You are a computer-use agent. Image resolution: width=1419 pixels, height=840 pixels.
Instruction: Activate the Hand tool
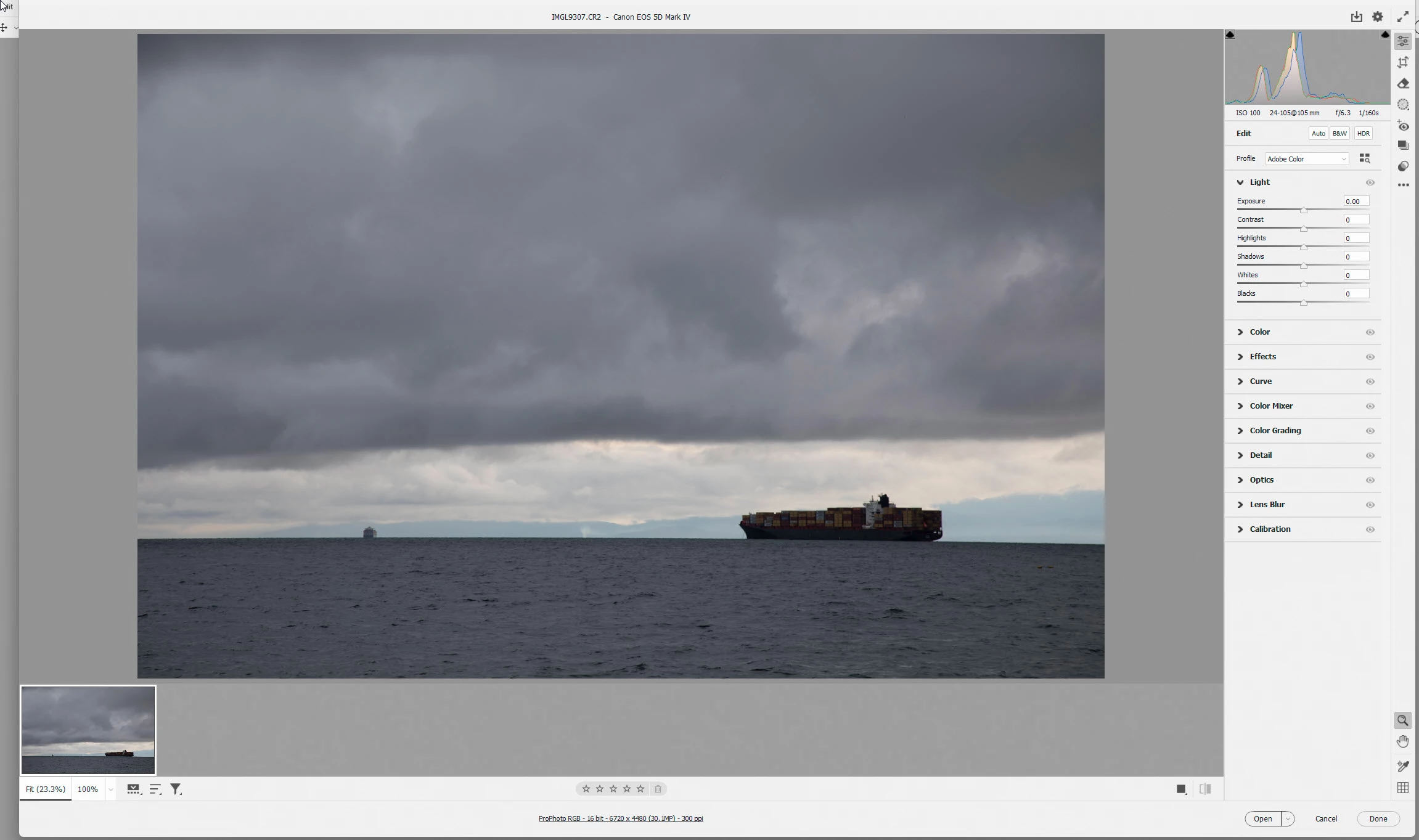1403,741
